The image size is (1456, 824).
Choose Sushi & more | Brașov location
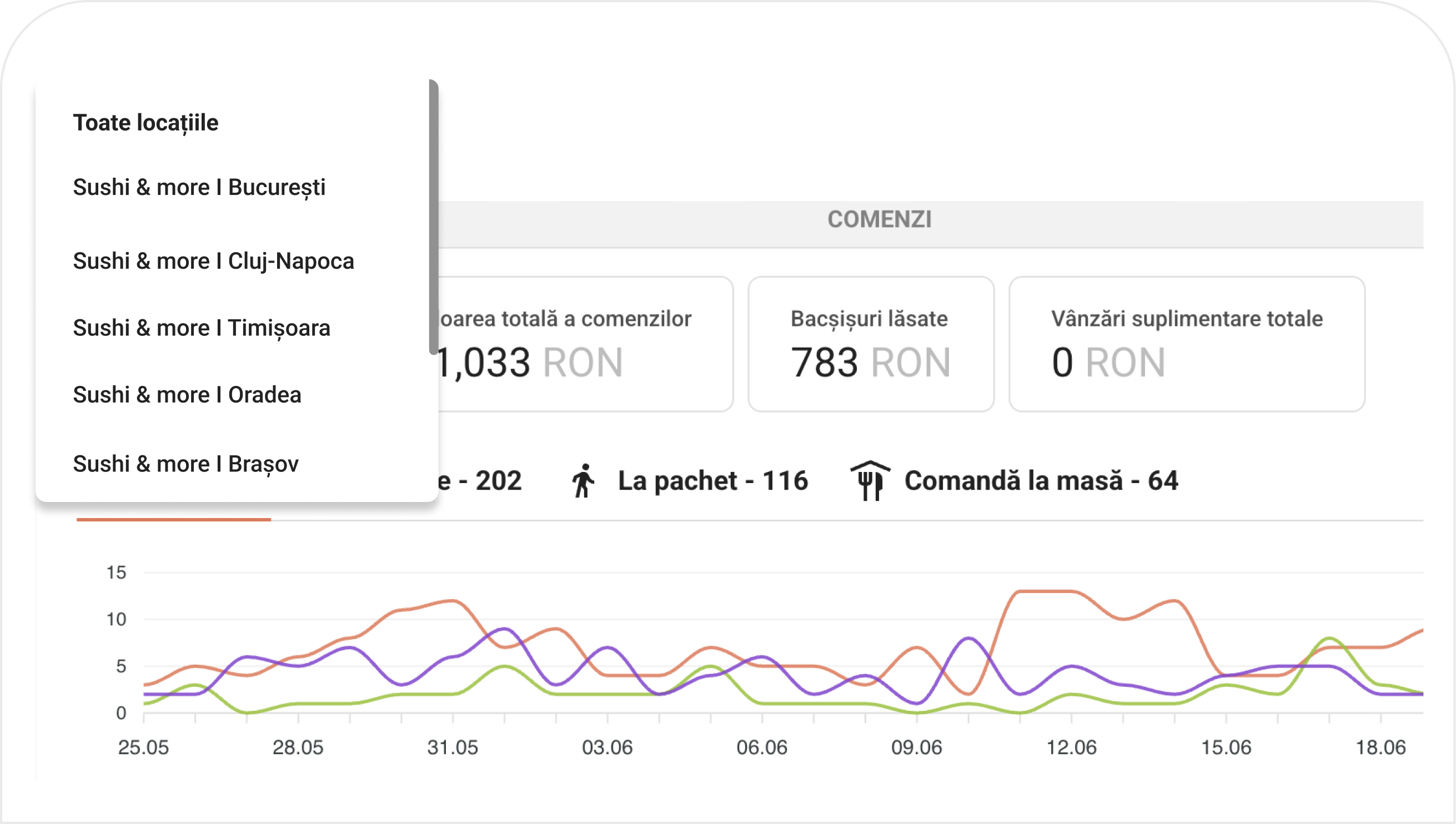[185, 464]
